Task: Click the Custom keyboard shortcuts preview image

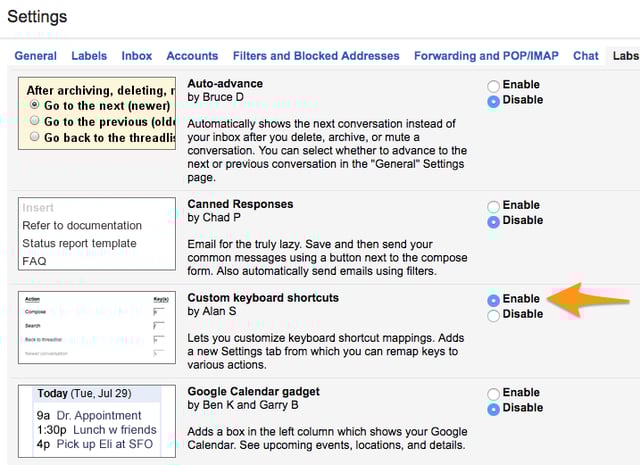Action: coord(97,327)
